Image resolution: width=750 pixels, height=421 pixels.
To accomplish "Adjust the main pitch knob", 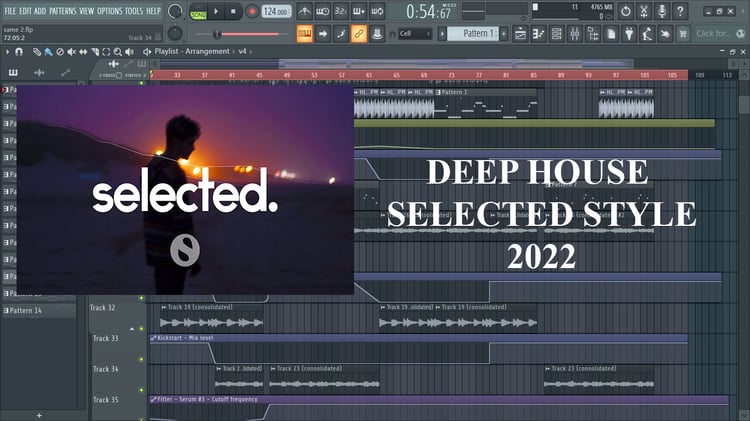I will pos(175,33).
